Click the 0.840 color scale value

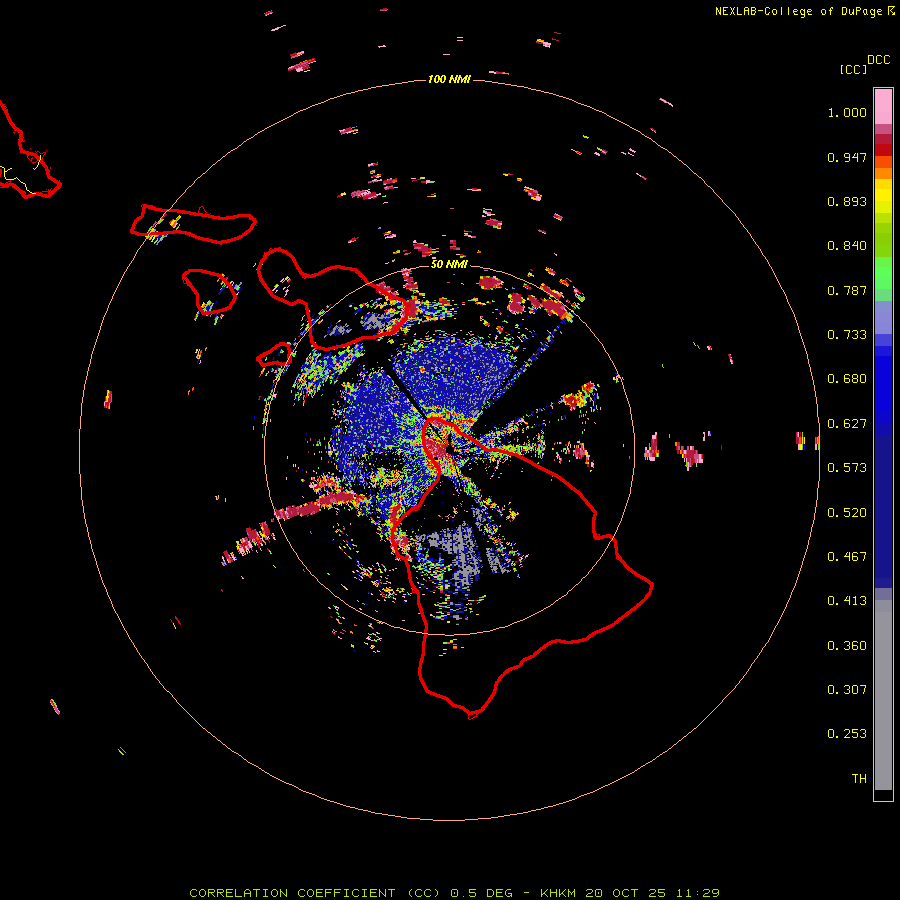(847, 246)
